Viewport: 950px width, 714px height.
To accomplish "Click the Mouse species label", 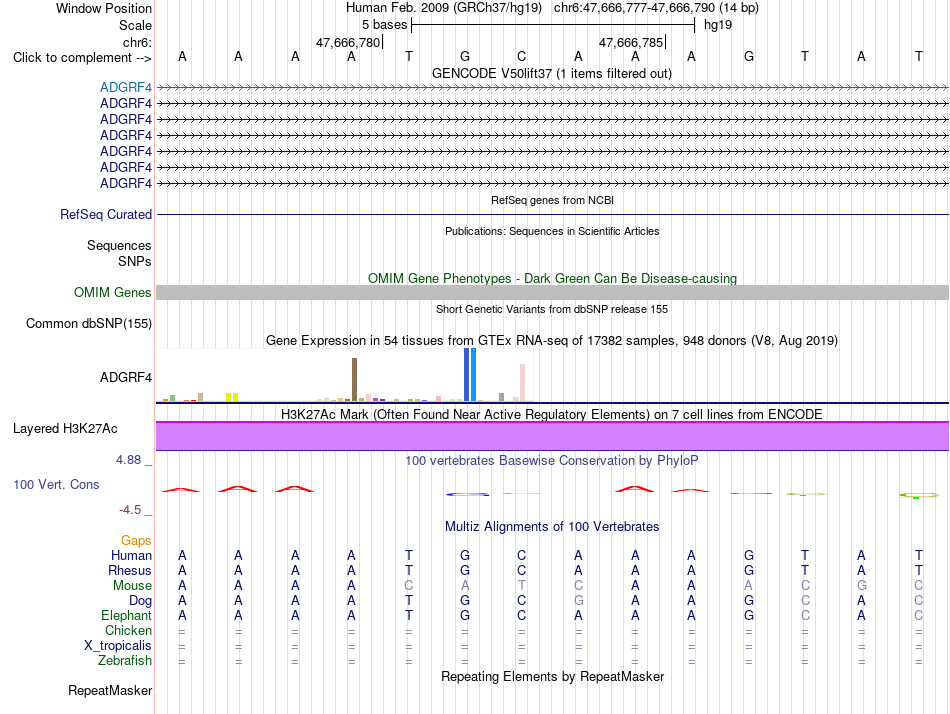I will 132,586.
